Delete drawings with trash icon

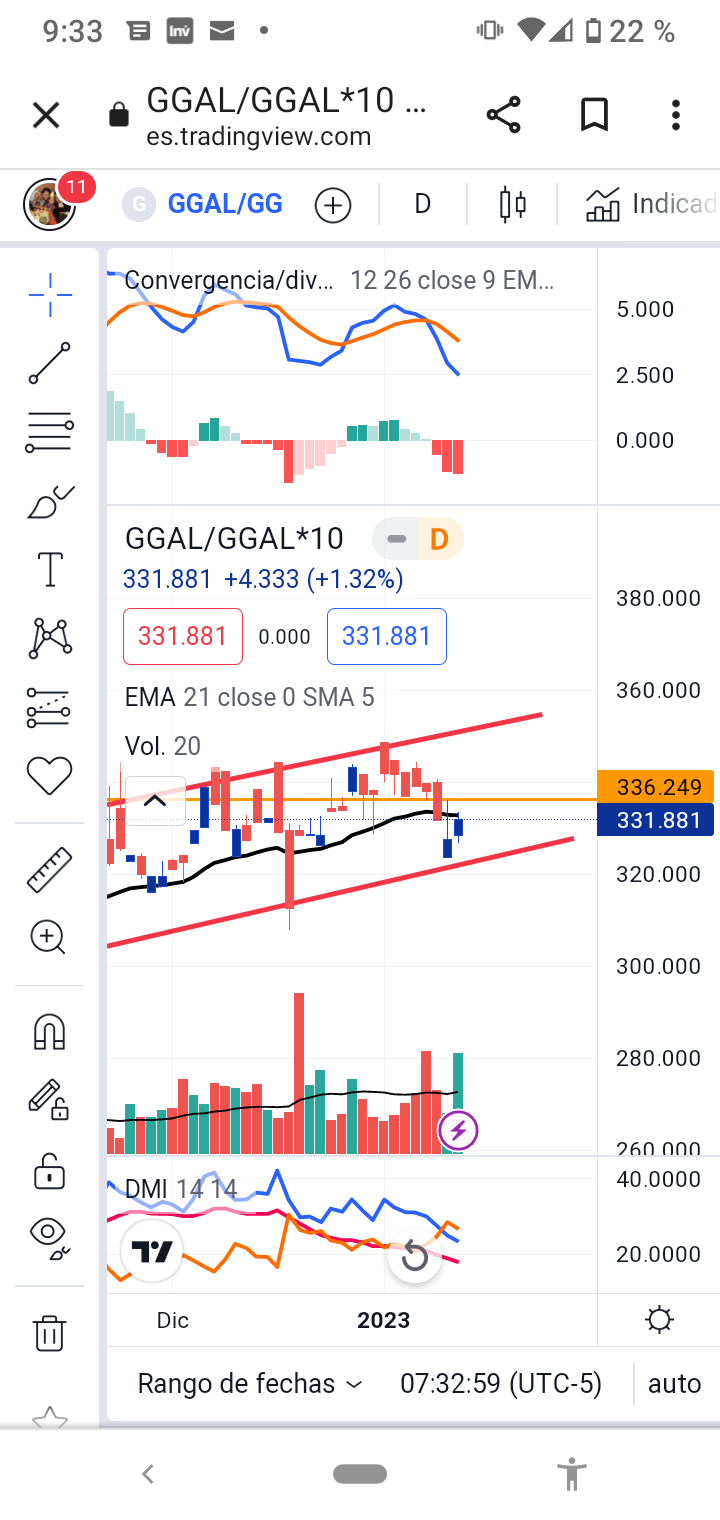[x=50, y=1332]
